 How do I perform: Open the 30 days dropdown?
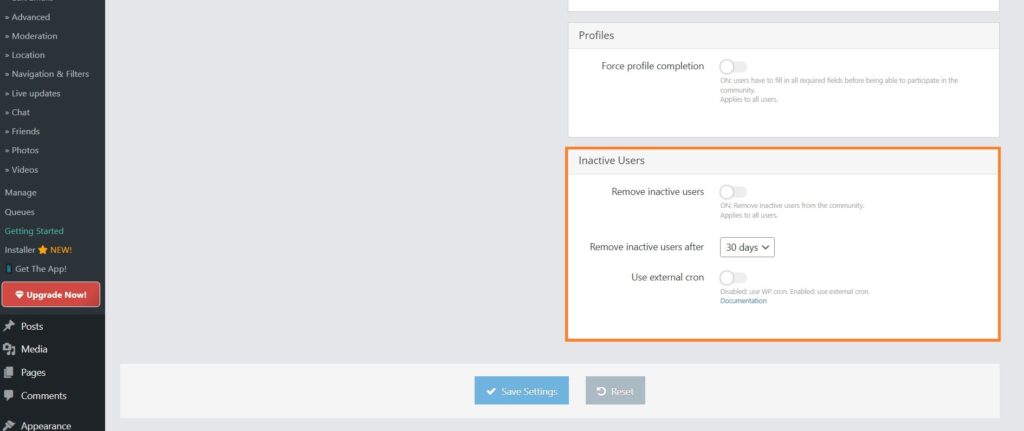tap(747, 247)
